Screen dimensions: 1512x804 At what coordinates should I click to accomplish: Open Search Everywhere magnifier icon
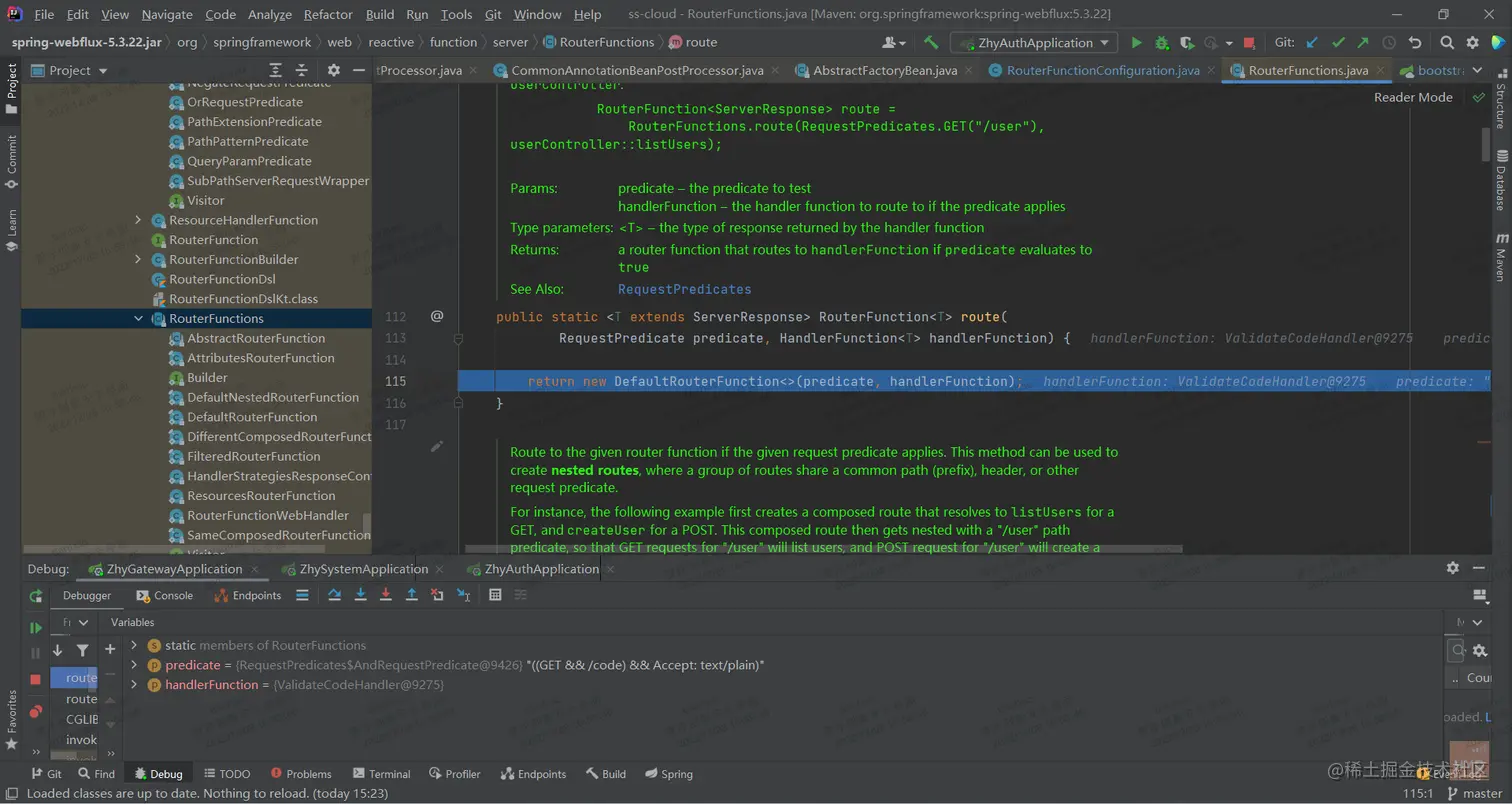(1446, 43)
